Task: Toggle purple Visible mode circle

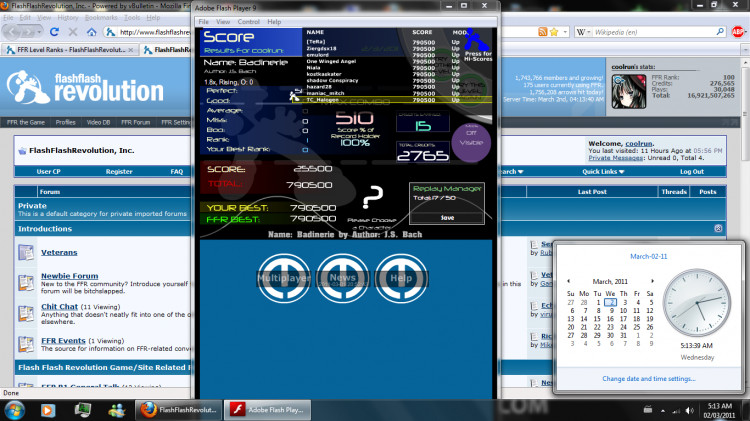Action: click(x=471, y=143)
